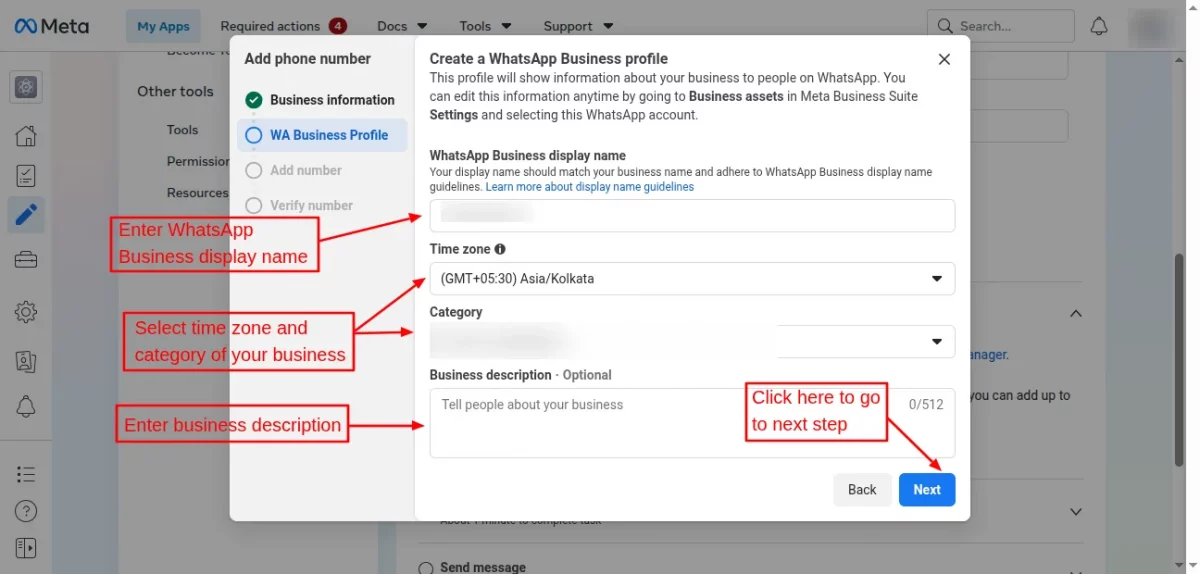This screenshot has width=1200, height=574.
Task: Open the Category dropdown
Action: 692,342
